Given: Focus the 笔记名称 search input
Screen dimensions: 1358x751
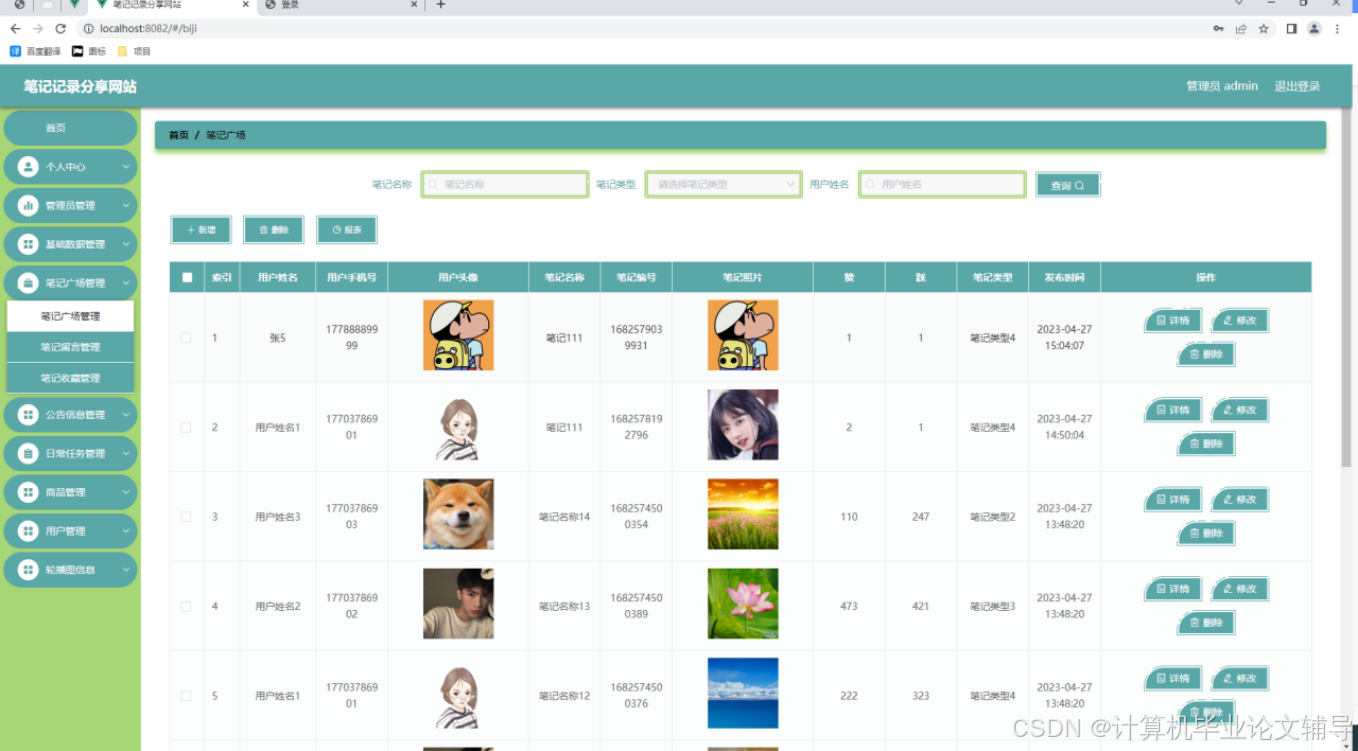Looking at the screenshot, I should click(505, 185).
